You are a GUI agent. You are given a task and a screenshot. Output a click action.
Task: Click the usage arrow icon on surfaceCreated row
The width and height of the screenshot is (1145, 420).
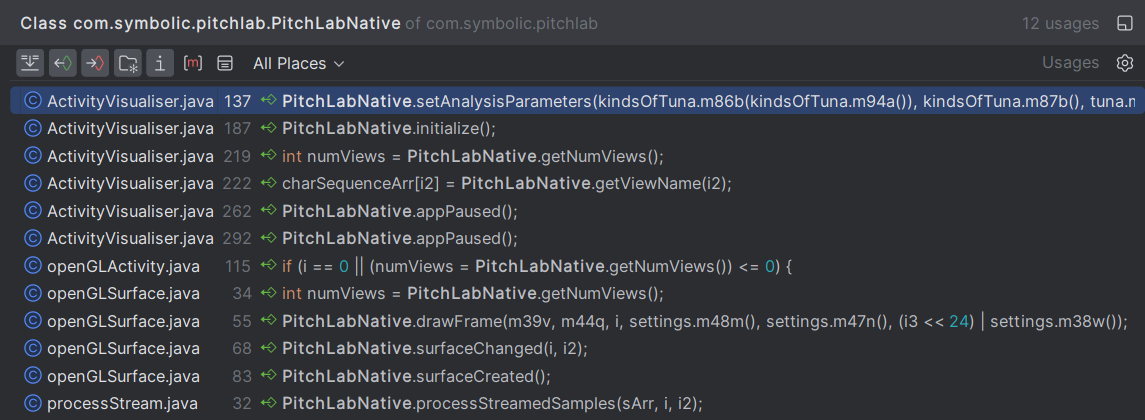pyautogui.click(x=268, y=376)
